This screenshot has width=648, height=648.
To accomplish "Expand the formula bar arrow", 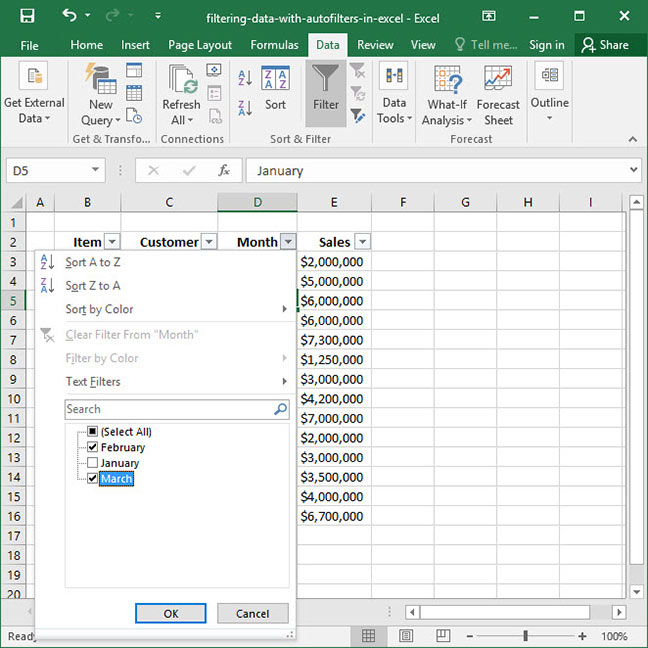I will pyautogui.click(x=633, y=169).
